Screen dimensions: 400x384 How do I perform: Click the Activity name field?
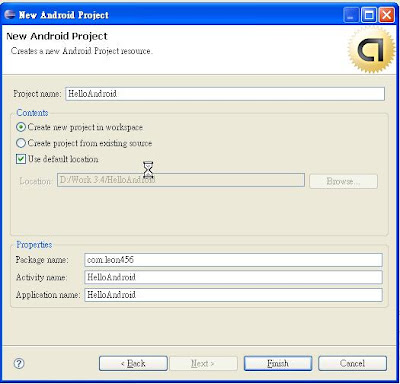pyautogui.click(x=233, y=277)
